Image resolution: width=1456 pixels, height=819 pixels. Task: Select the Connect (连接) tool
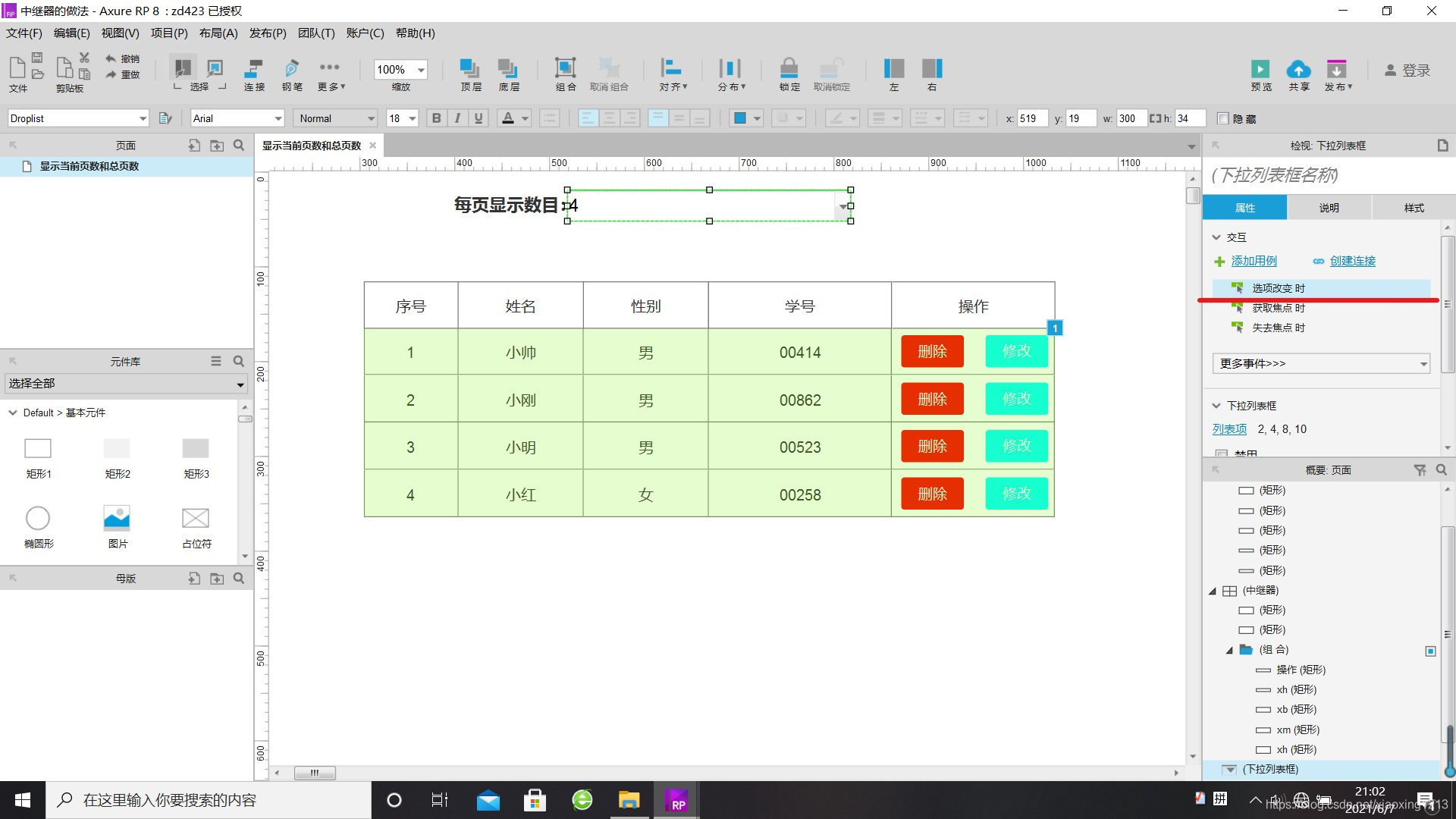click(x=254, y=70)
